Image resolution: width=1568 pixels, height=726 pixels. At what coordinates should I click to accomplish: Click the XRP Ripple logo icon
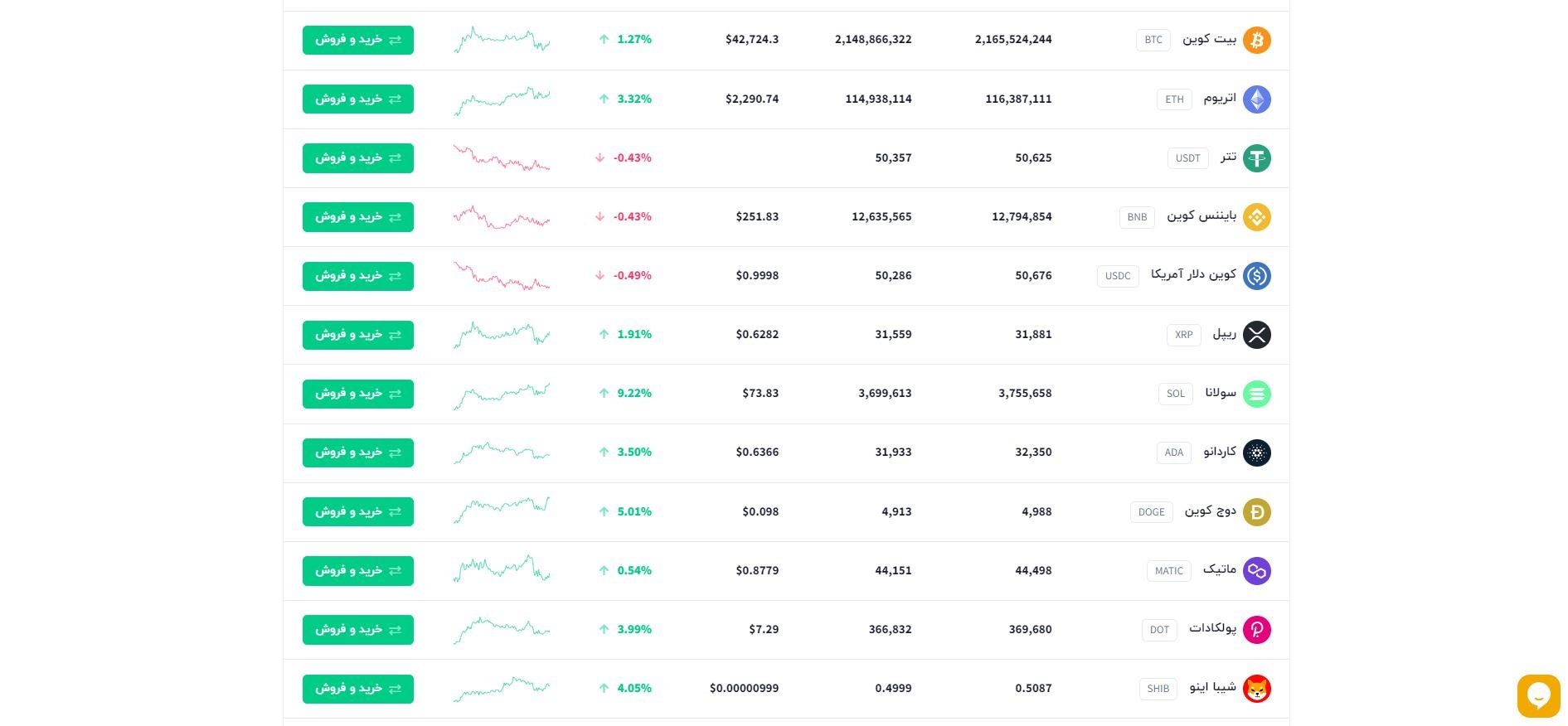(1256, 335)
